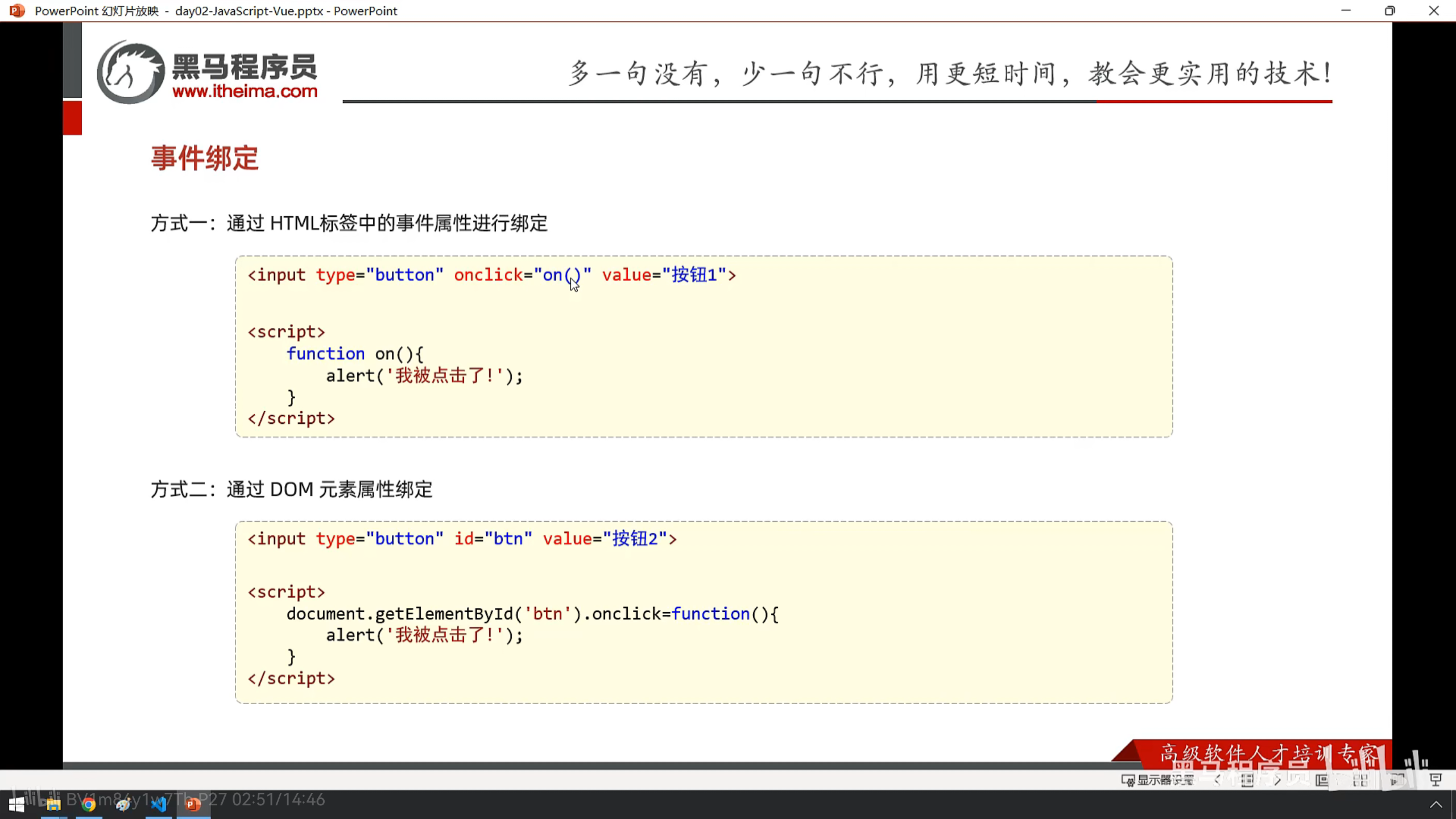This screenshot has height=819, width=1456.
Task: Open the Paint app from the taskbar
Action: [x=123, y=804]
